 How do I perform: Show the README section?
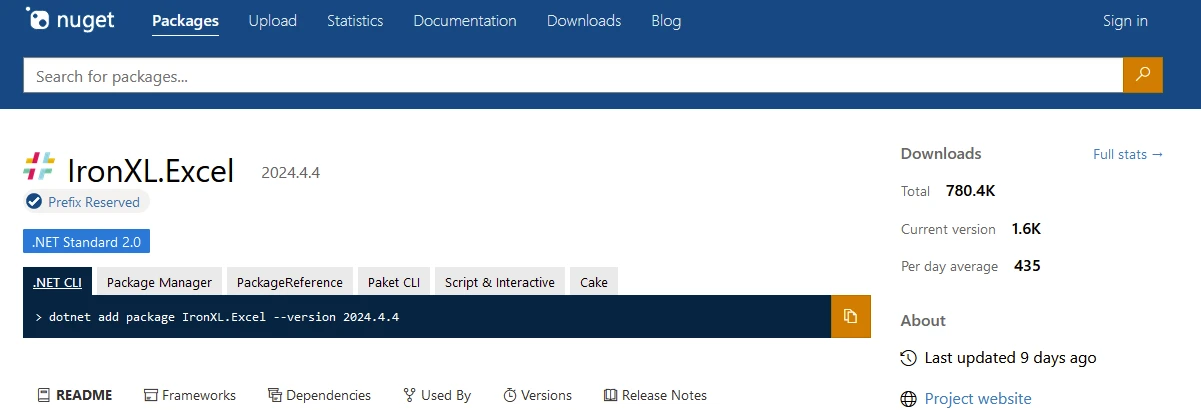75,395
